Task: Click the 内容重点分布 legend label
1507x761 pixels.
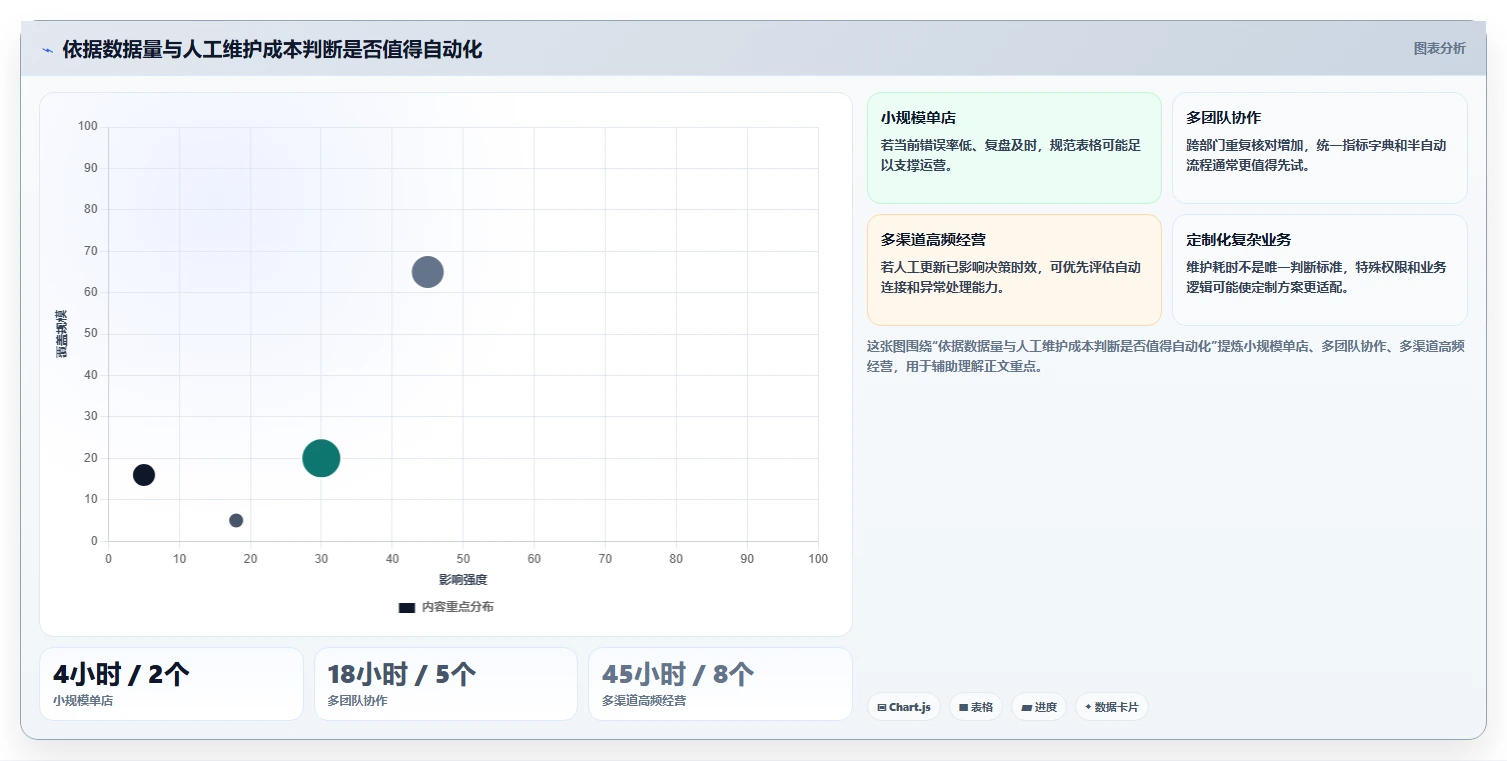Action: tap(457, 607)
